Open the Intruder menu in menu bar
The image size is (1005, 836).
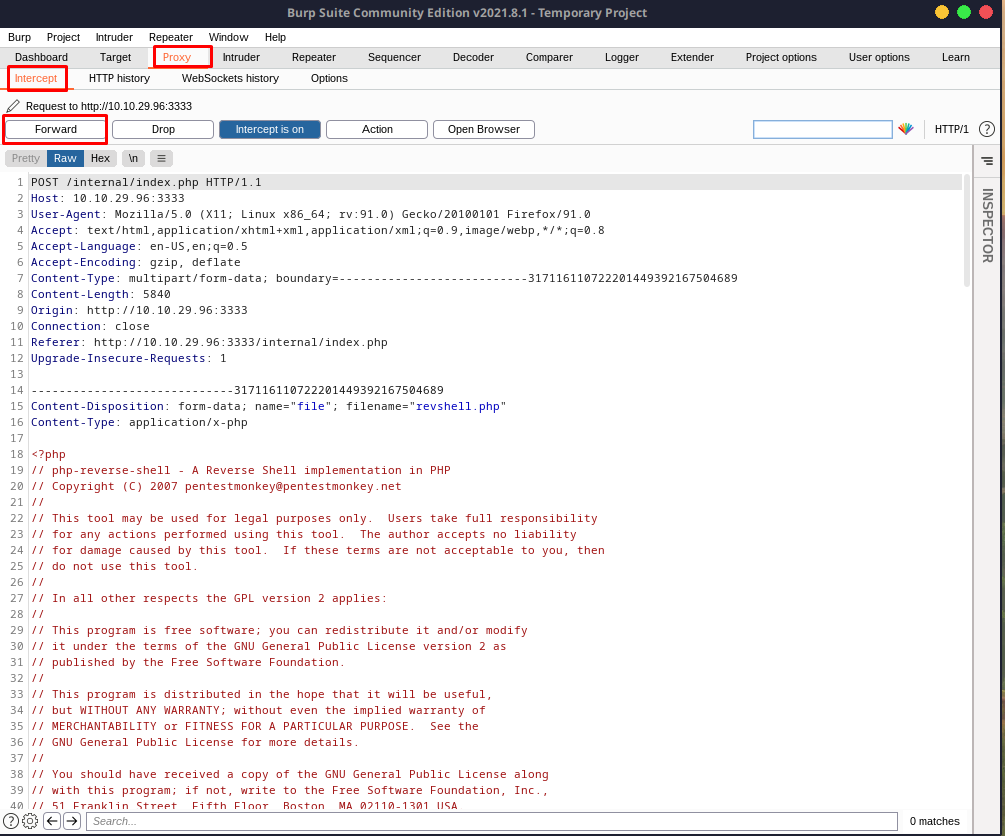point(114,37)
